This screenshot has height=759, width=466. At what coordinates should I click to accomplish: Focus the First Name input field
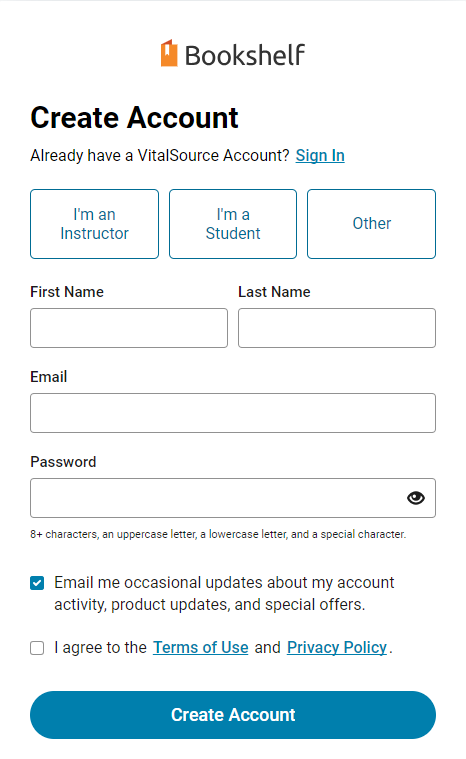pyautogui.click(x=129, y=328)
